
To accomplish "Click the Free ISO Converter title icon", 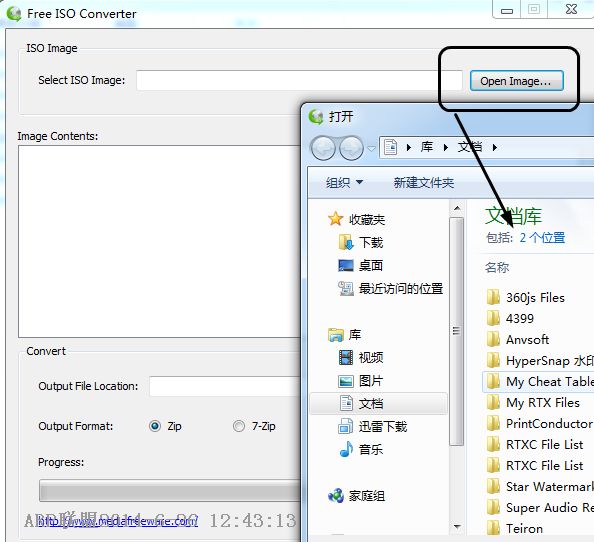I will pyautogui.click(x=14, y=14).
